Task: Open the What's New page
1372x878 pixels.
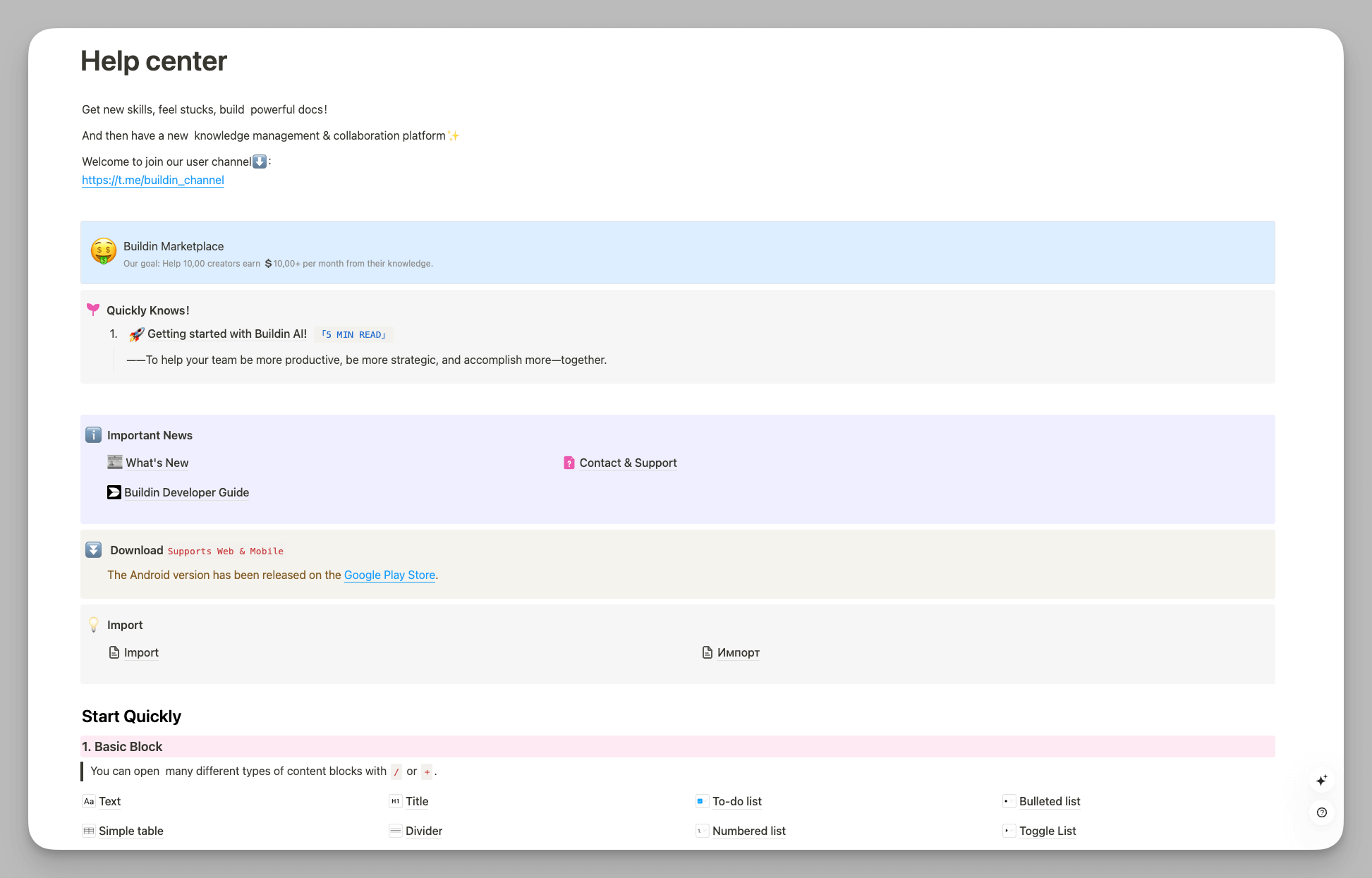Action: tap(157, 463)
